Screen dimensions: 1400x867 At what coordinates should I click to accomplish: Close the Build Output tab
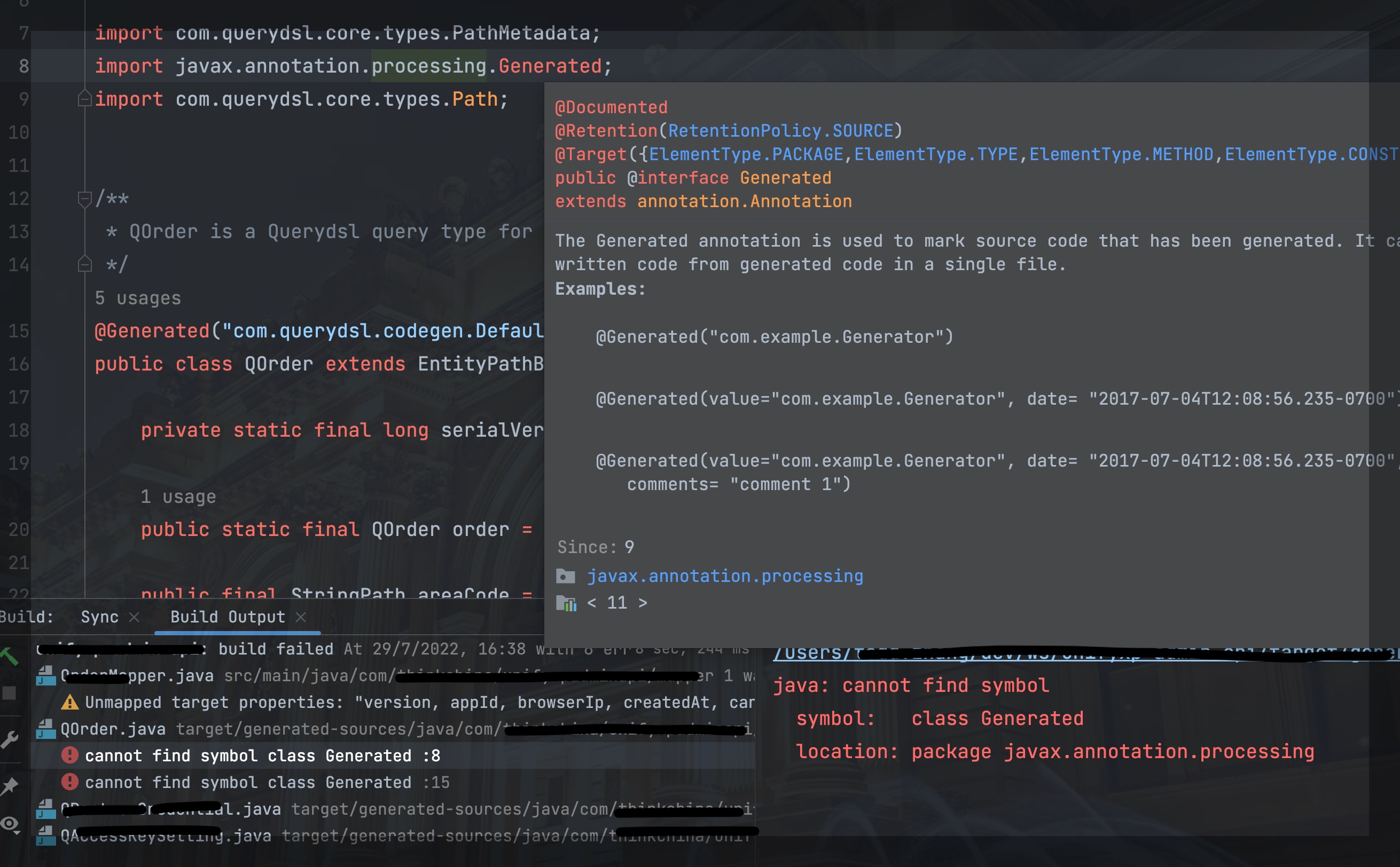click(301, 617)
